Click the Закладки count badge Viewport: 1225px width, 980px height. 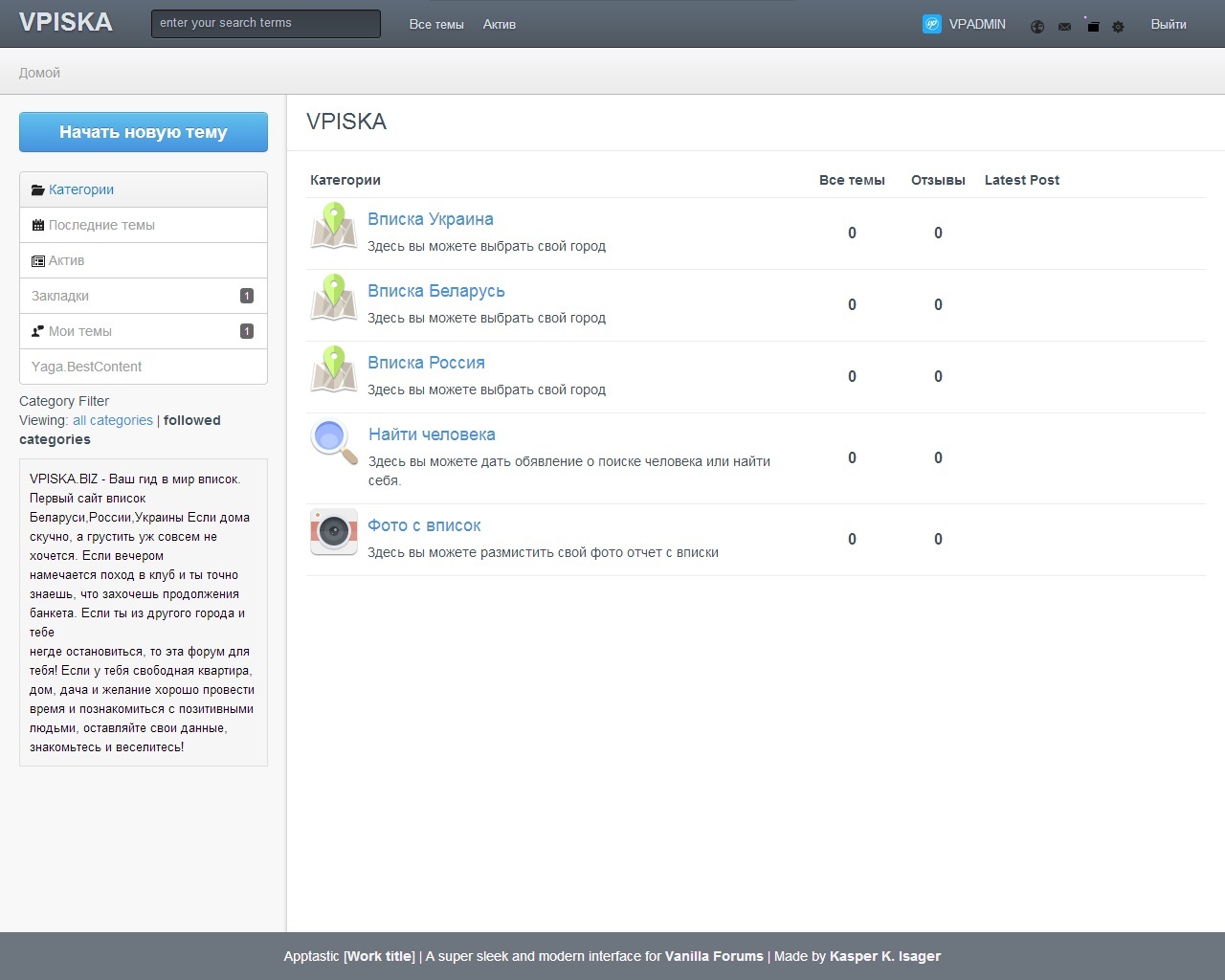click(x=247, y=296)
